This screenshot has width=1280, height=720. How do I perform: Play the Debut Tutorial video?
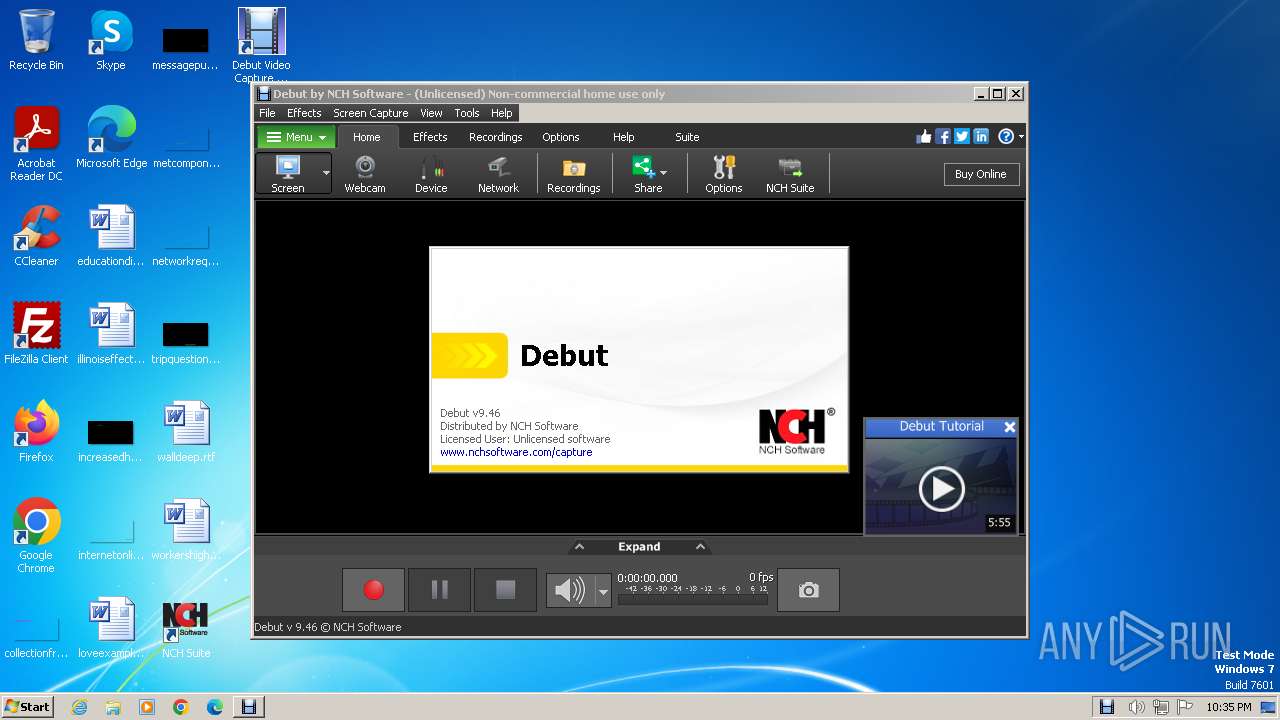click(941, 488)
